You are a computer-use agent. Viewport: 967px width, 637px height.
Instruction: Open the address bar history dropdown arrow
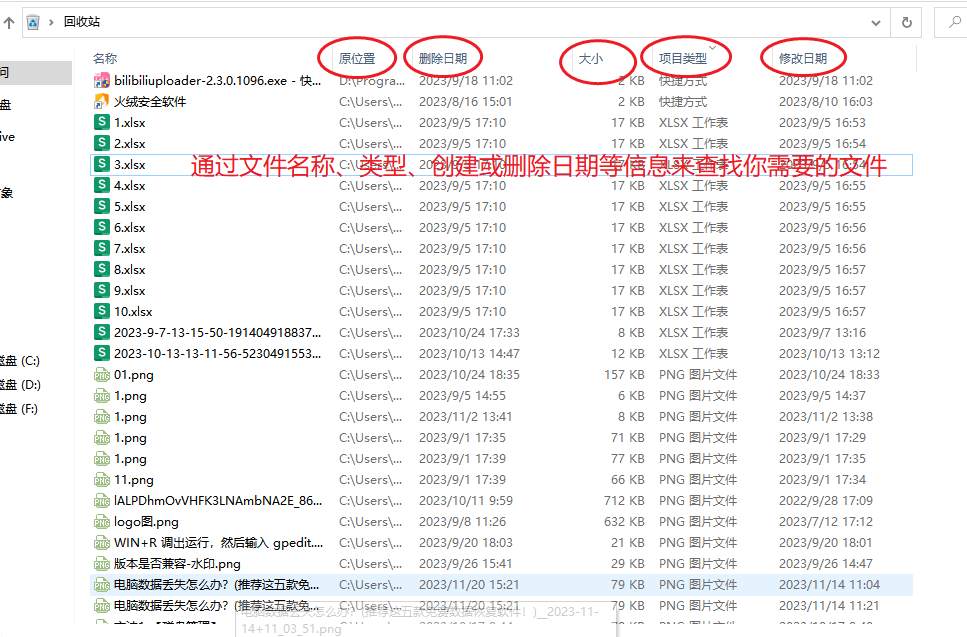[876, 22]
